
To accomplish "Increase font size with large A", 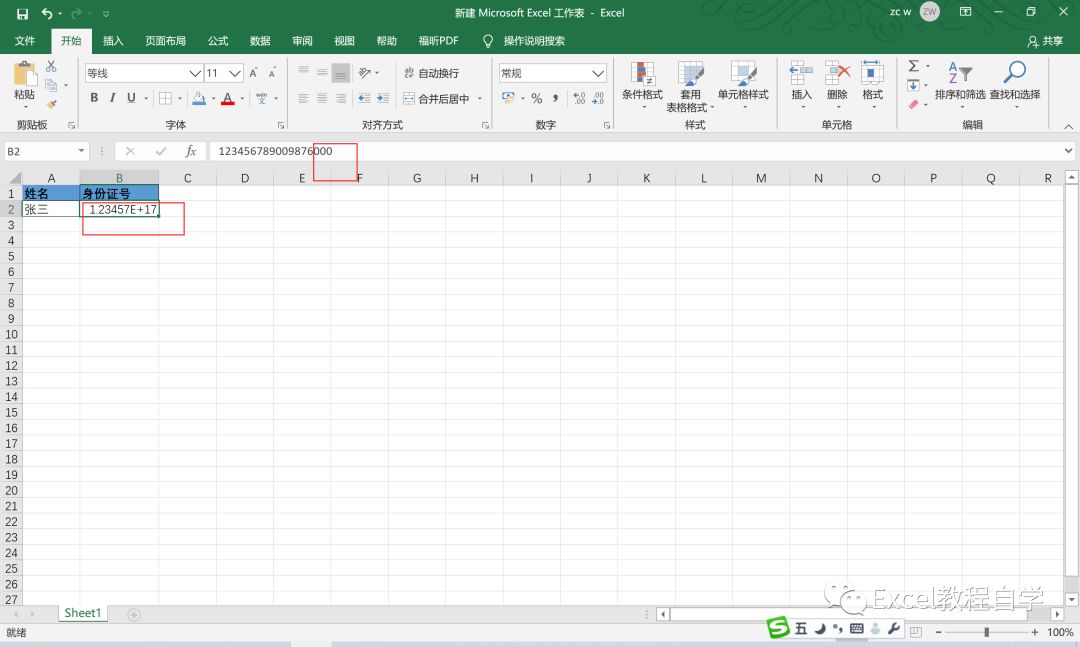I will [x=253, y=73].
